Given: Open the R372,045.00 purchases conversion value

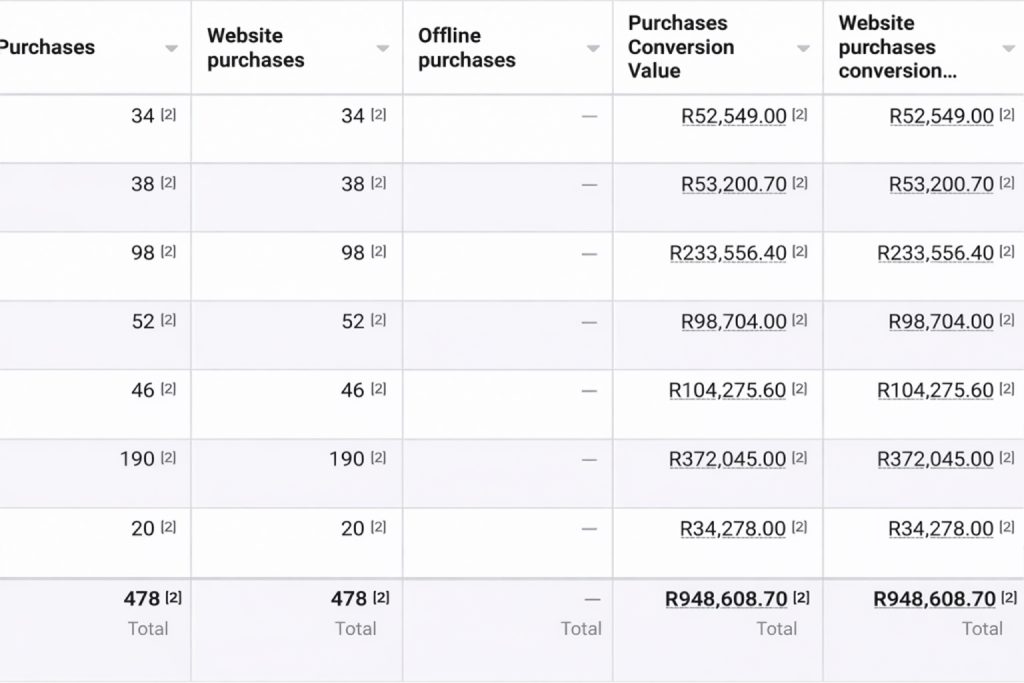Looking at the screenshot, I should pos(727,460).
